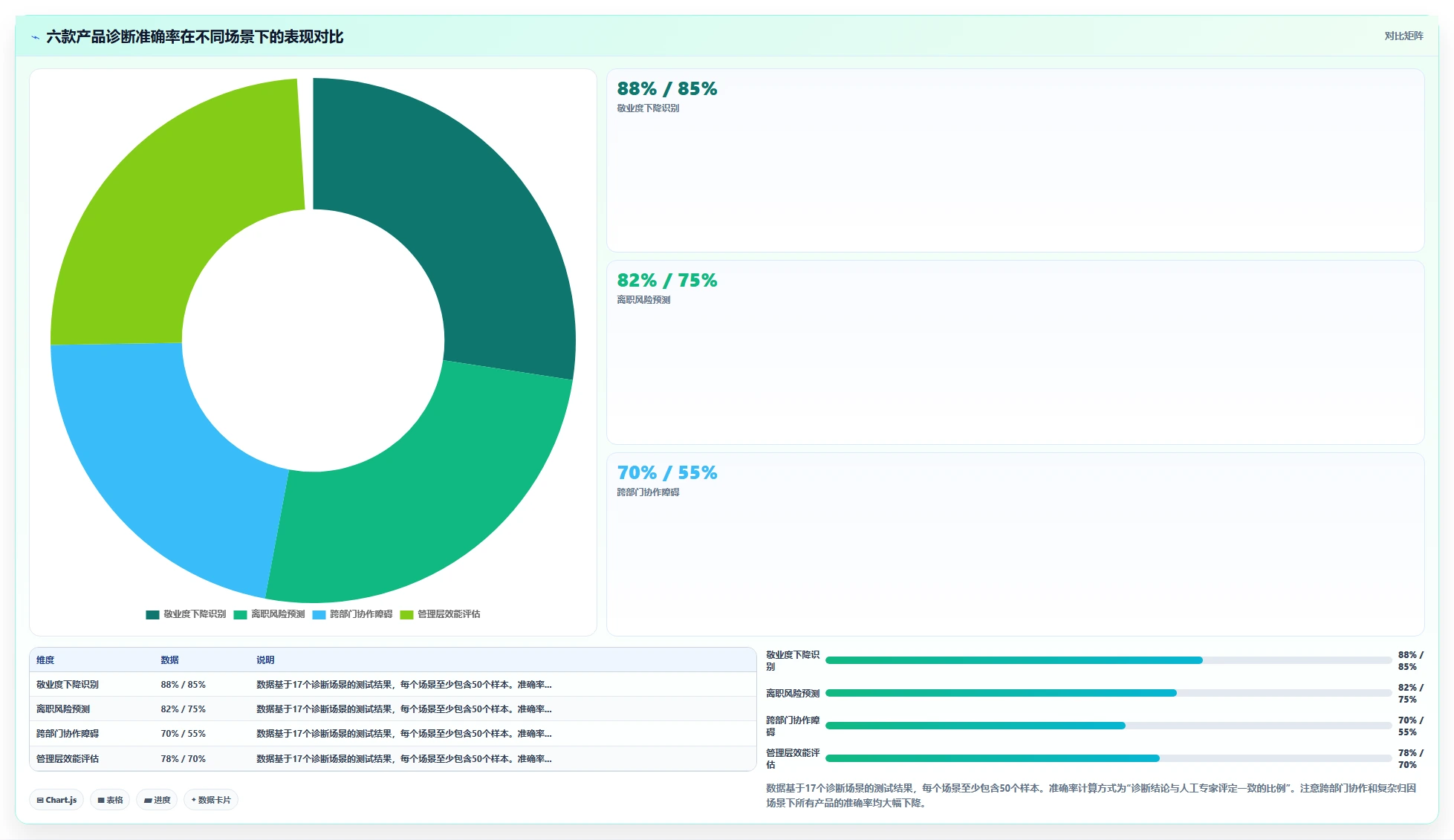
Task: Click the Chart.js tag
Action: pos(56,800)
